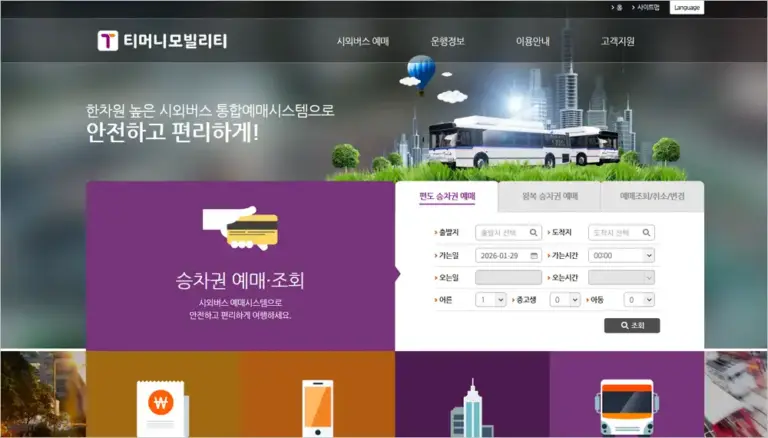Click the won receipt icon tile
Screen dimensions: 768x438
[x=163, y=408]
